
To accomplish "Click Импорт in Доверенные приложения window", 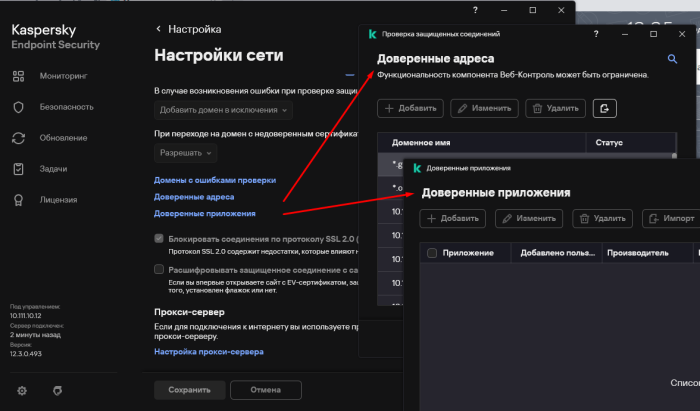I will [673, 219].
